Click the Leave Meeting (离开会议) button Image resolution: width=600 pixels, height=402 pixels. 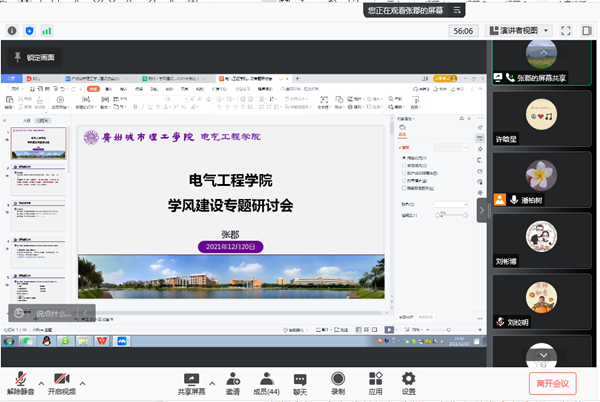point(552,382)
